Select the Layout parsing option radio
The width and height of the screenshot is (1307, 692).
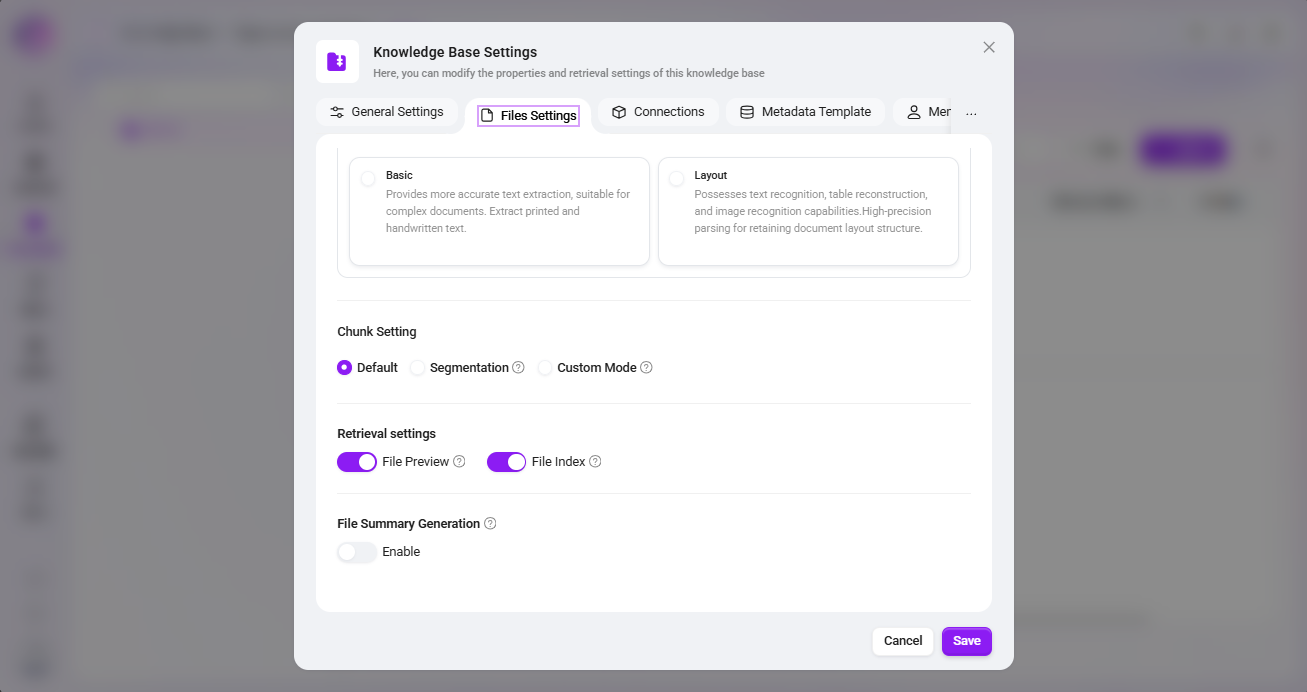(677, 179)
